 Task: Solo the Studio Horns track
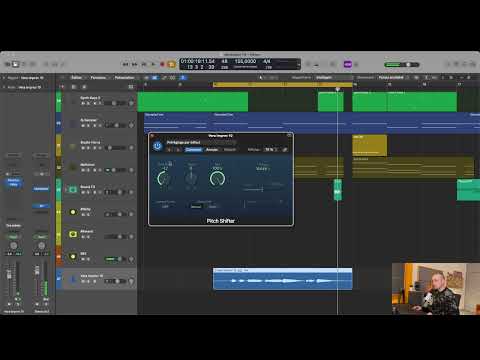click(89, 148)
